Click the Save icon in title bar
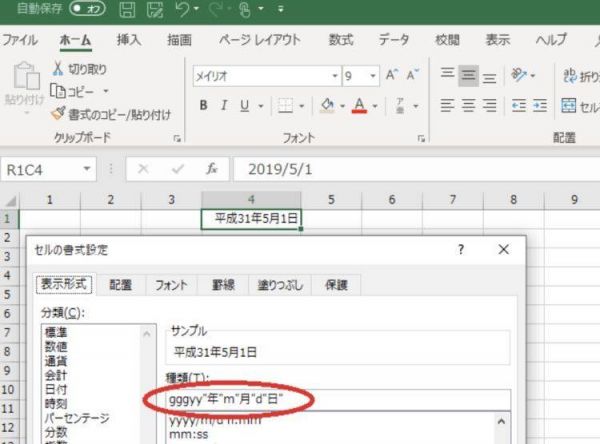Viewport: 600px width, 444px height. pyautogui.click(x=127, y=11)
